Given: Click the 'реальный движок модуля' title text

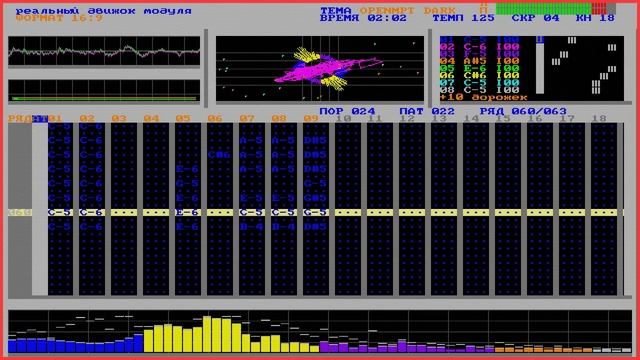Looking at the screenshot, I should point(103,11).
